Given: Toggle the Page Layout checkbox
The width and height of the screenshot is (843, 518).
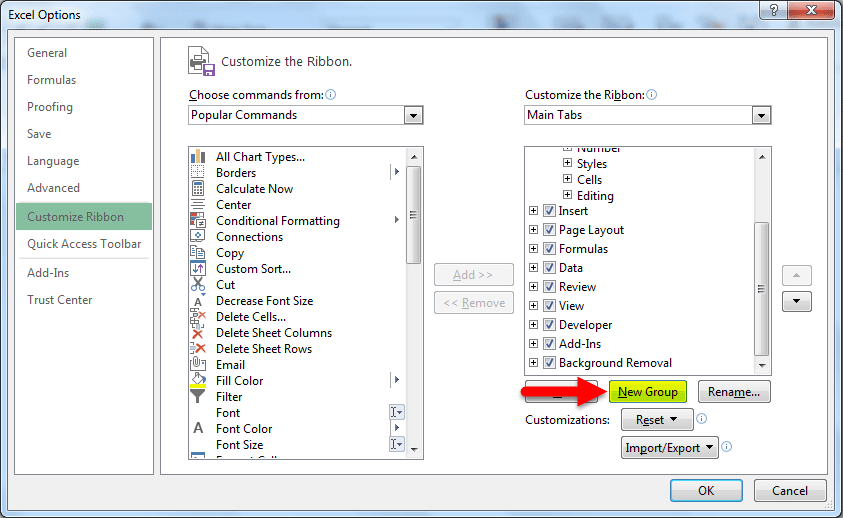Looking at the screenshot, I should click(x=549, y=230).
